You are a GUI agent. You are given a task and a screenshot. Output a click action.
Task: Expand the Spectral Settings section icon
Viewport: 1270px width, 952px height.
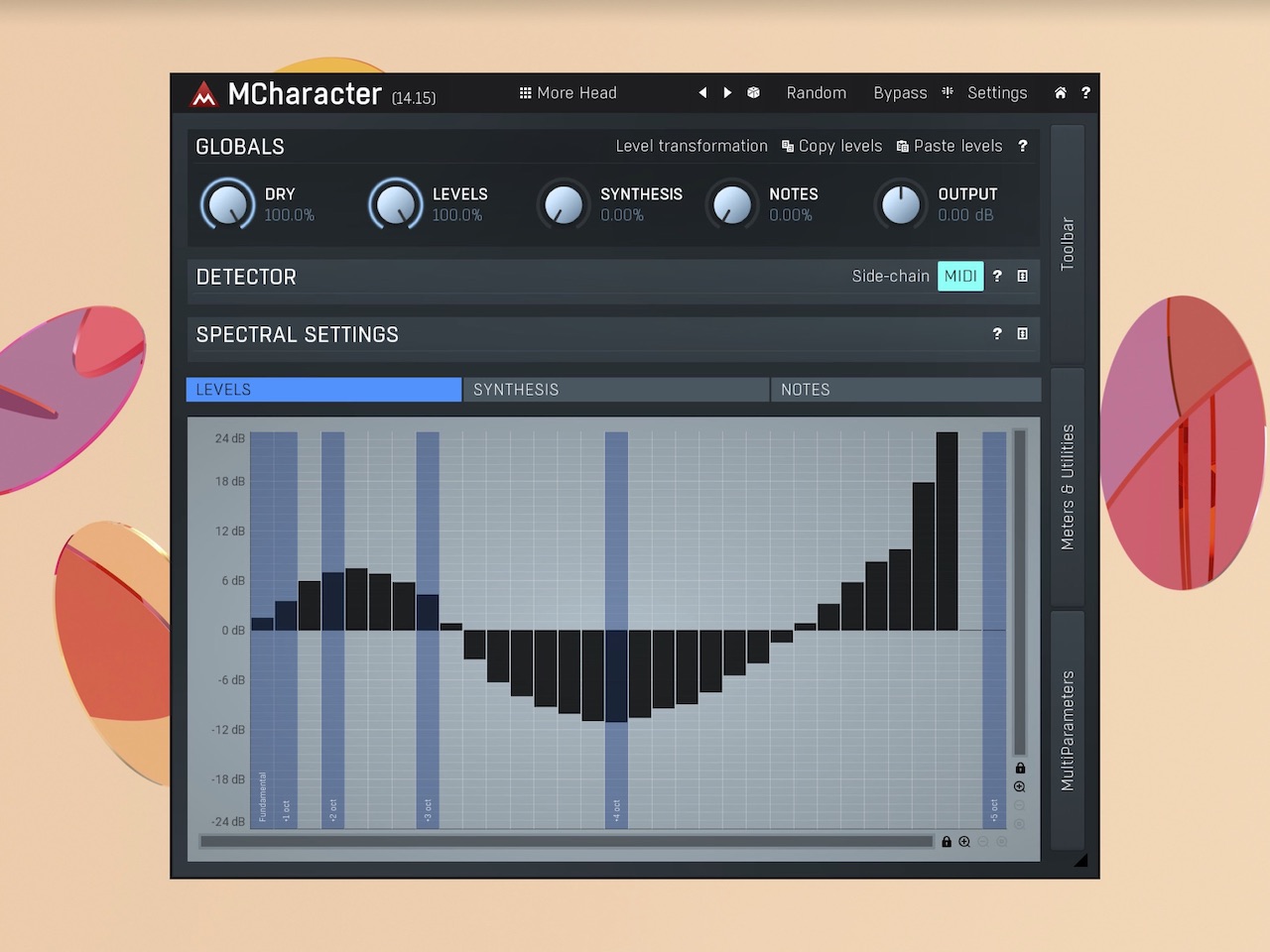click(1022, 334)
